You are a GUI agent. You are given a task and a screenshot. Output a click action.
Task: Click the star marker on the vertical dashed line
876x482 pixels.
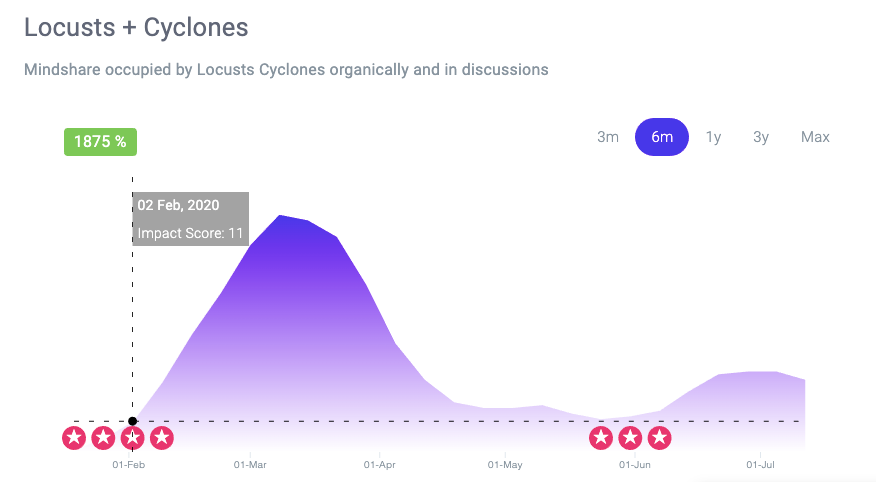(x=132, y=438)
